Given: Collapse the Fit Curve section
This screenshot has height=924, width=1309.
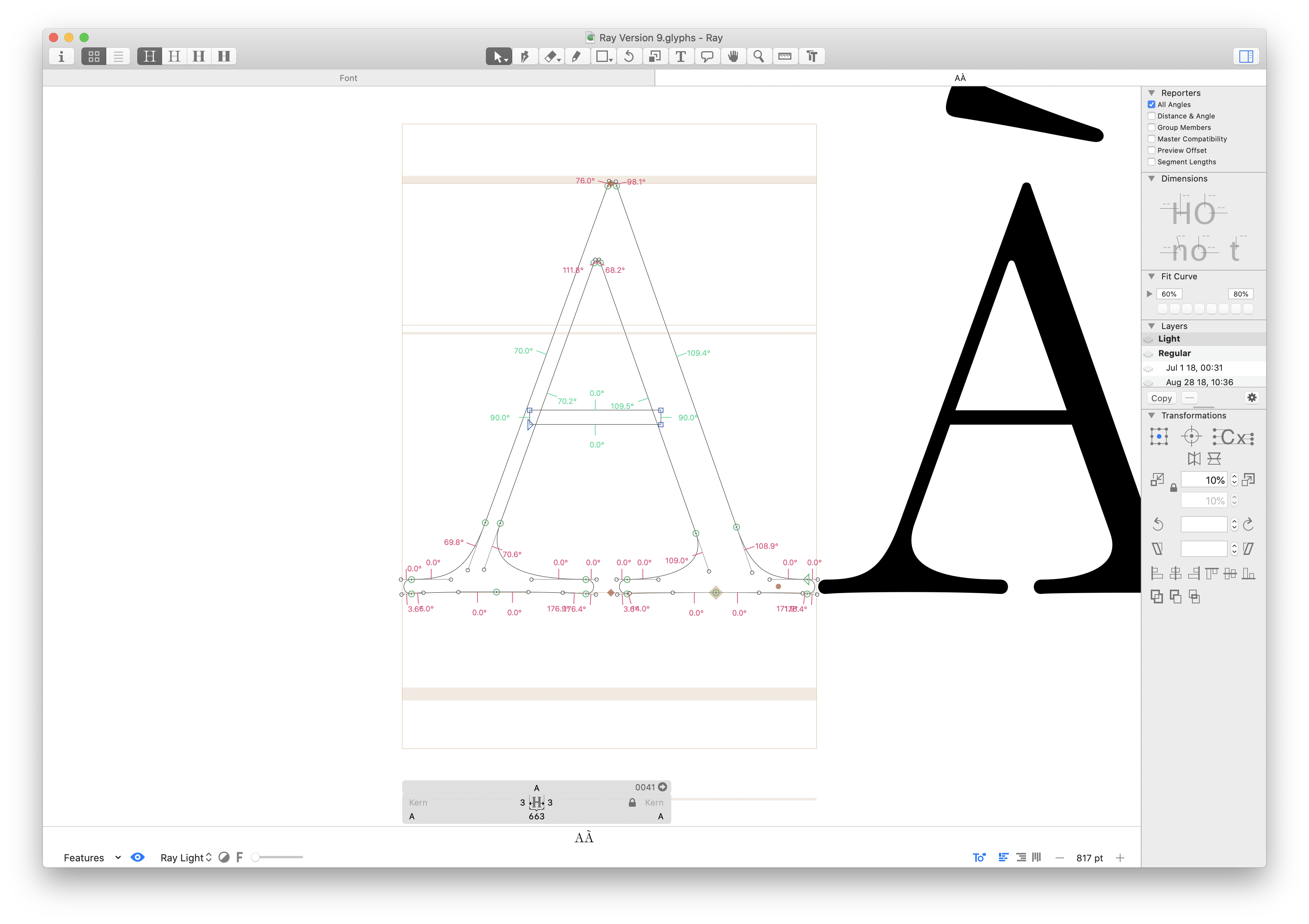Looking at the screenshot, I should 1151,276.
